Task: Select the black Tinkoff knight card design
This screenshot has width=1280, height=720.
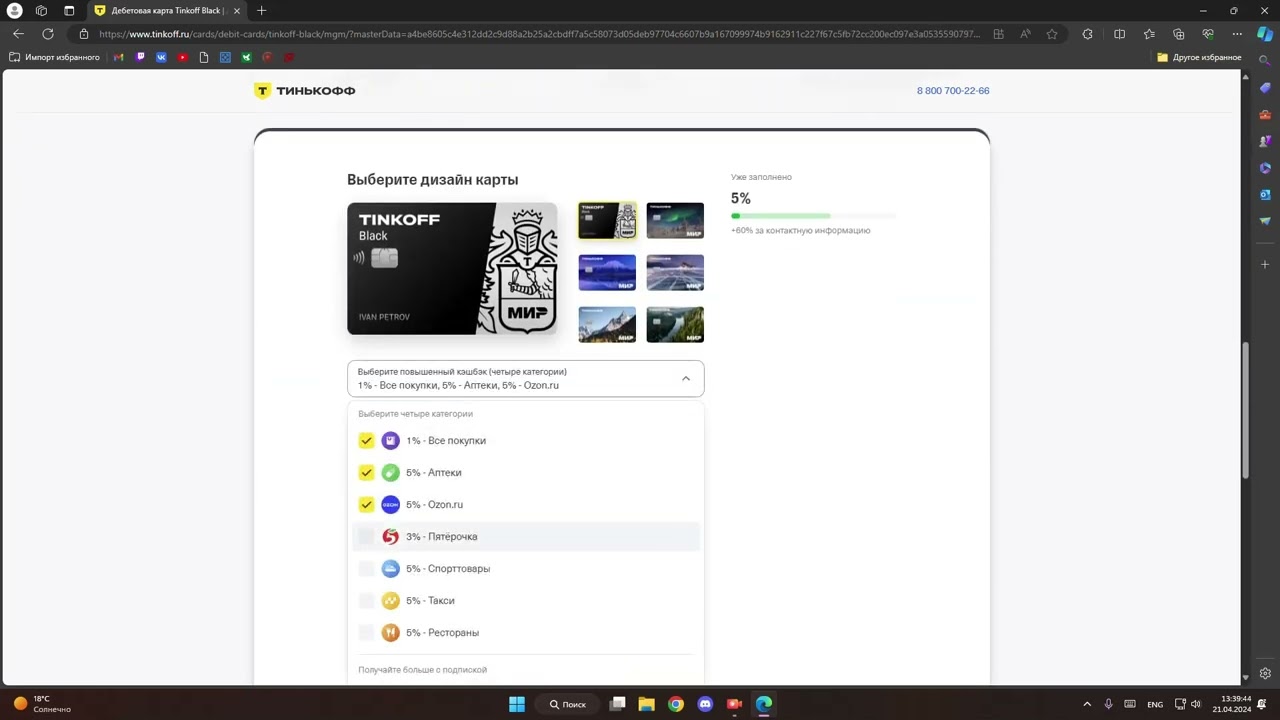Action: coord(607,221)
